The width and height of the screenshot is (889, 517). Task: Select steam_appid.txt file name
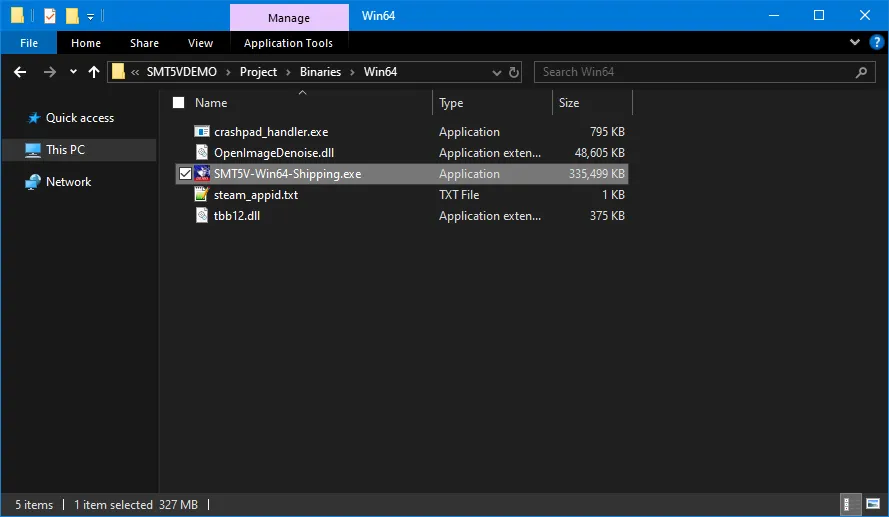pyautogui.click(x=256, y=195)
